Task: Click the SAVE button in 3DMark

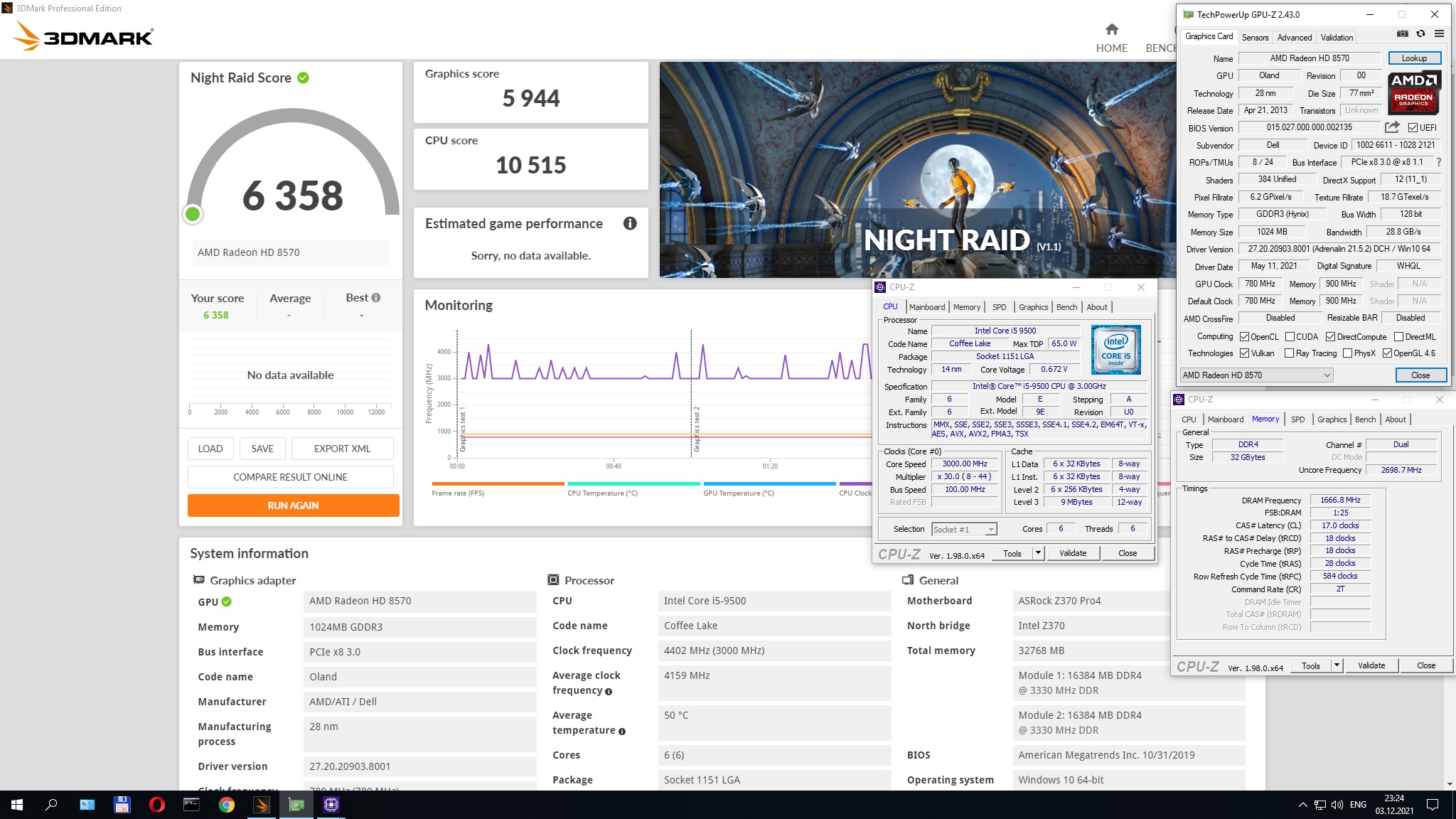Action: coord(262,449)
